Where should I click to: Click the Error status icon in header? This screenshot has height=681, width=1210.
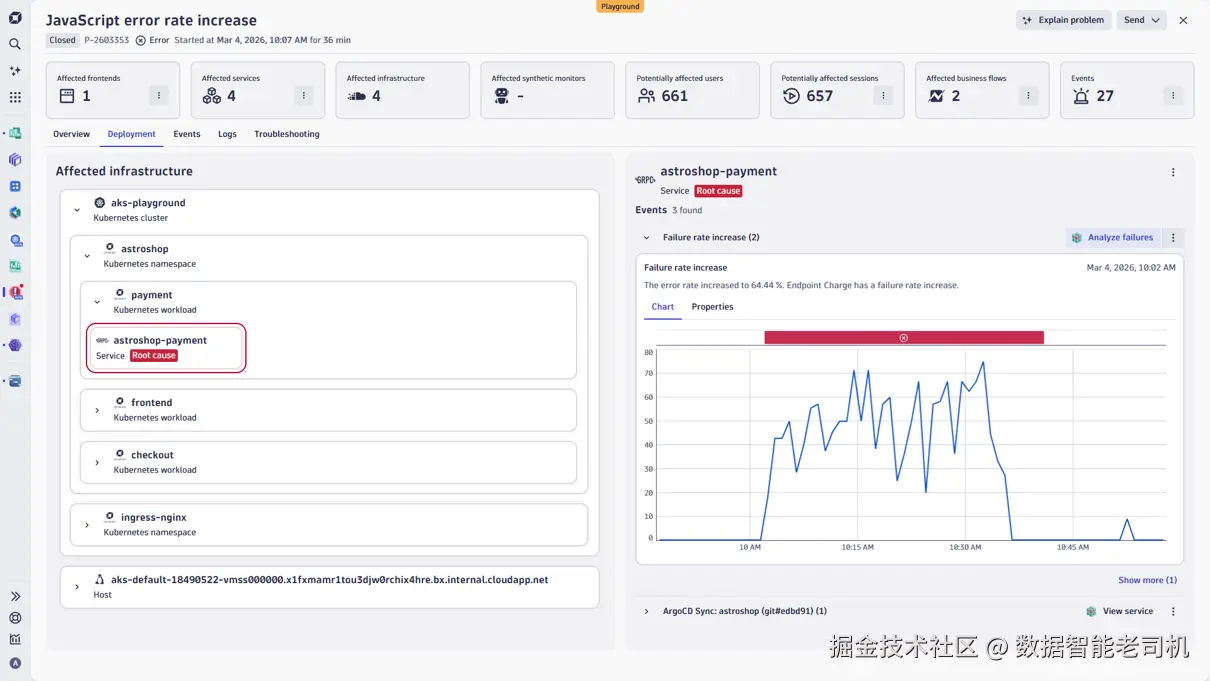click(140, 40)
